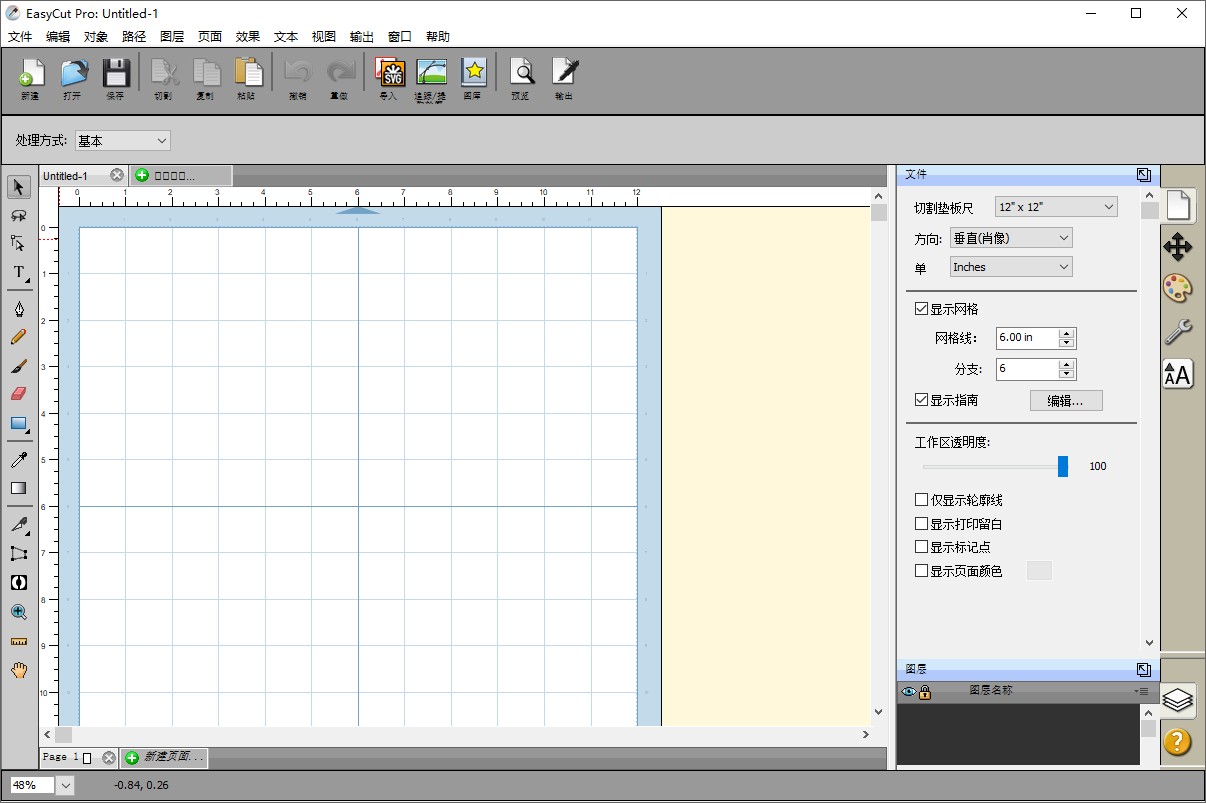Close the Untitled-1 tab
Screen dimensions: 1206x803
coord(117,175)
